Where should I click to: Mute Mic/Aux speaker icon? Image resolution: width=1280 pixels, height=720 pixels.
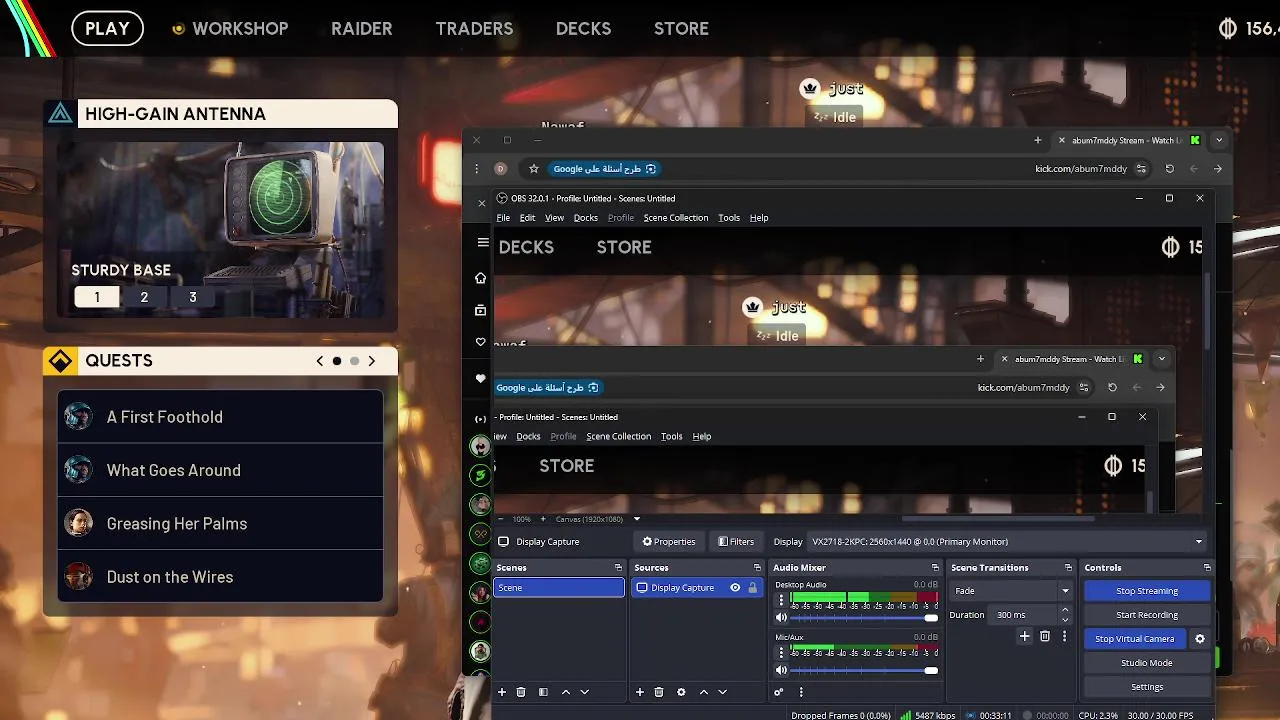[782, 670]
